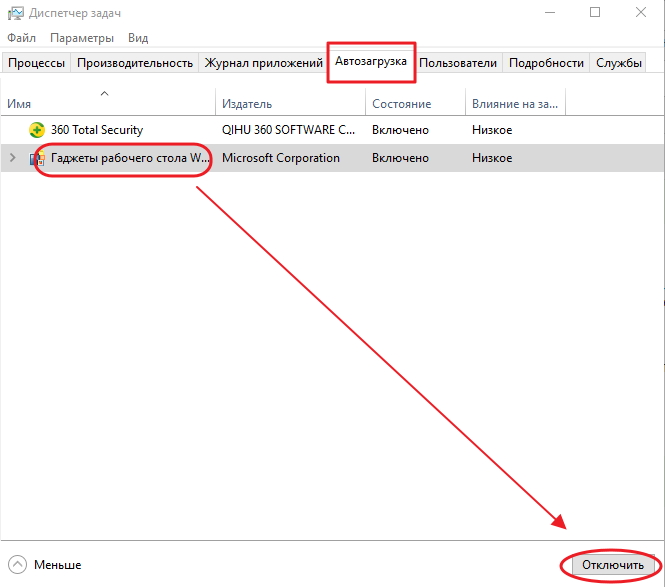The width and height of the screenshot is (665, 587).
Task: Click Низкое impact for Microsoft Corporation row
Action: 492,158
